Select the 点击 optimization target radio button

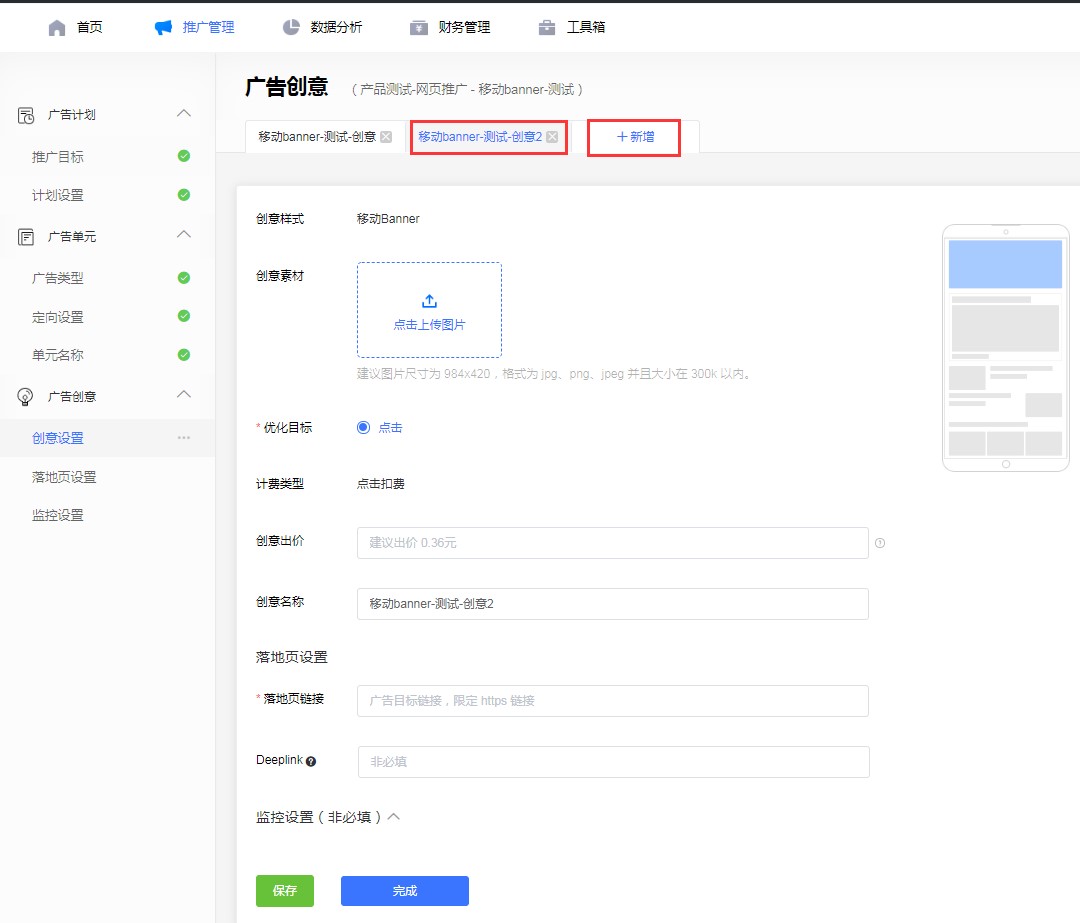pyautogui.click(x=362, y=427)
